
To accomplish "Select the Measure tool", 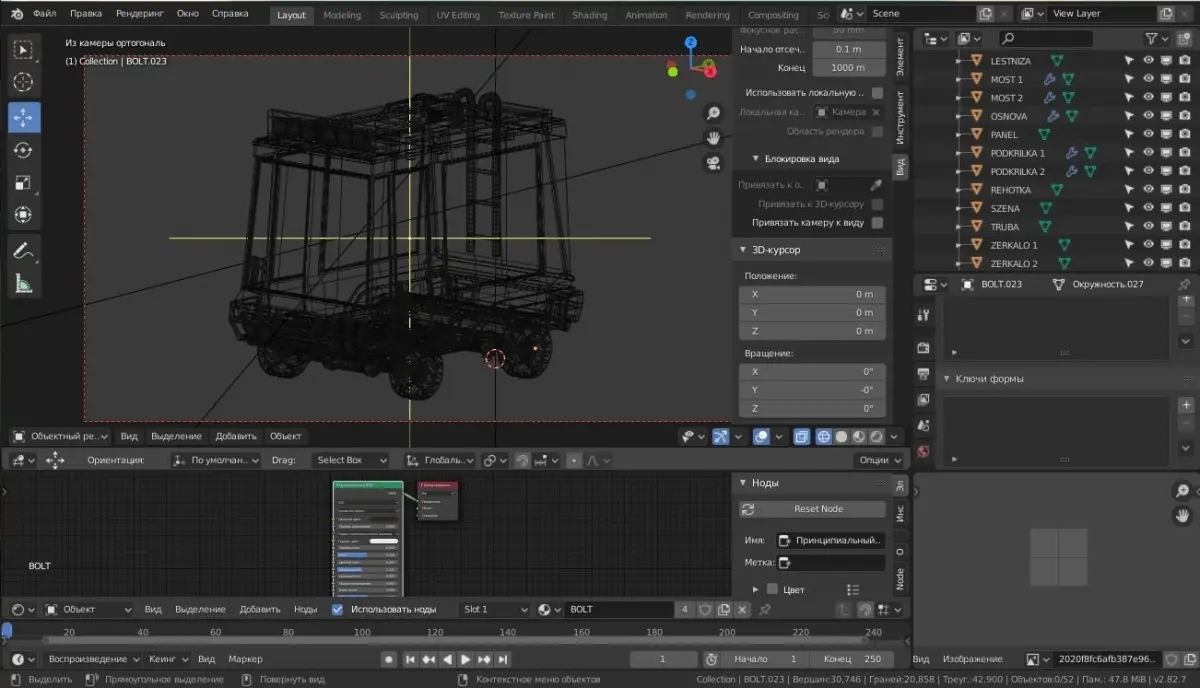I will [24, 284].
